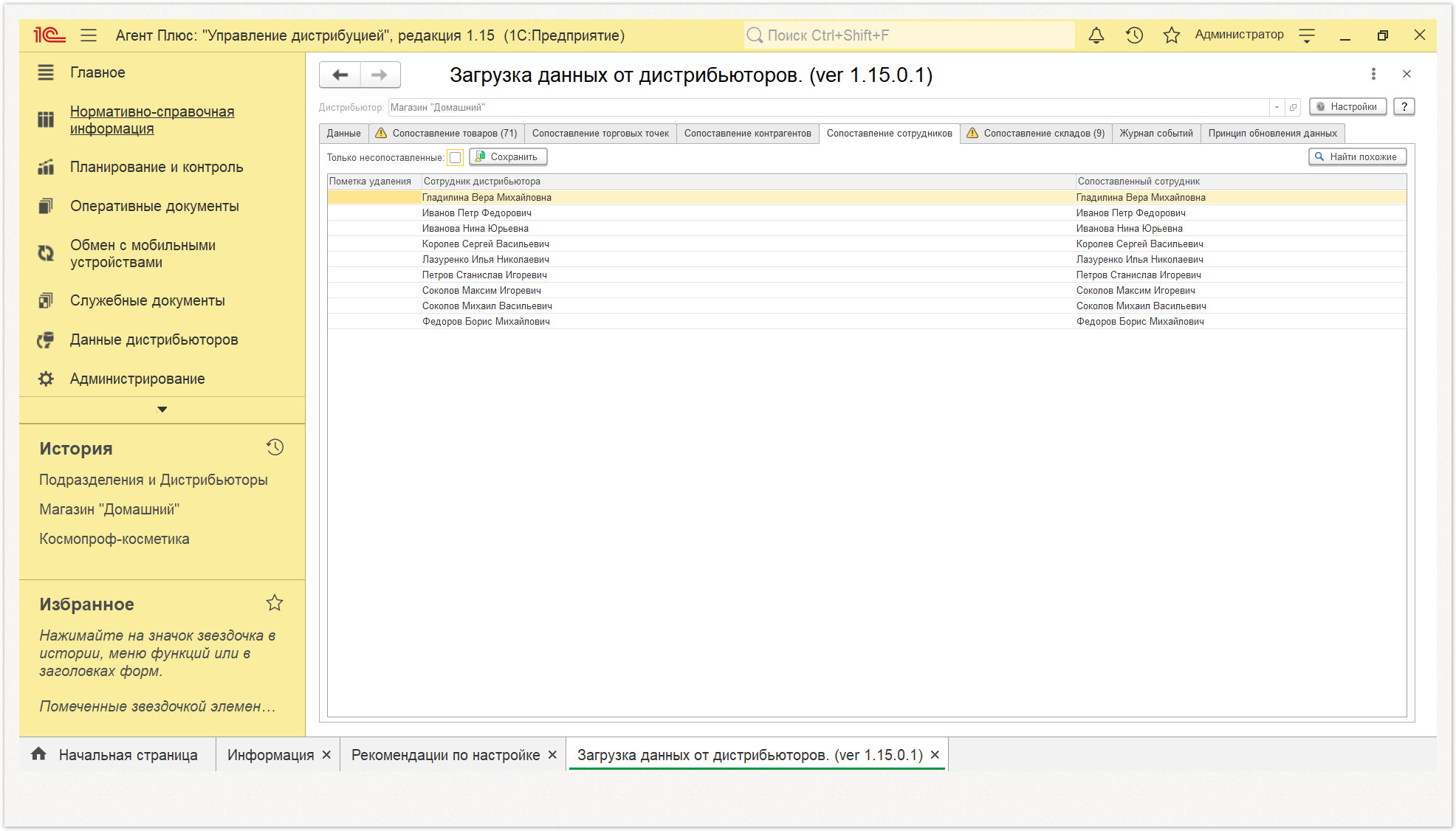Open the more options three-dot menu

1373,74
